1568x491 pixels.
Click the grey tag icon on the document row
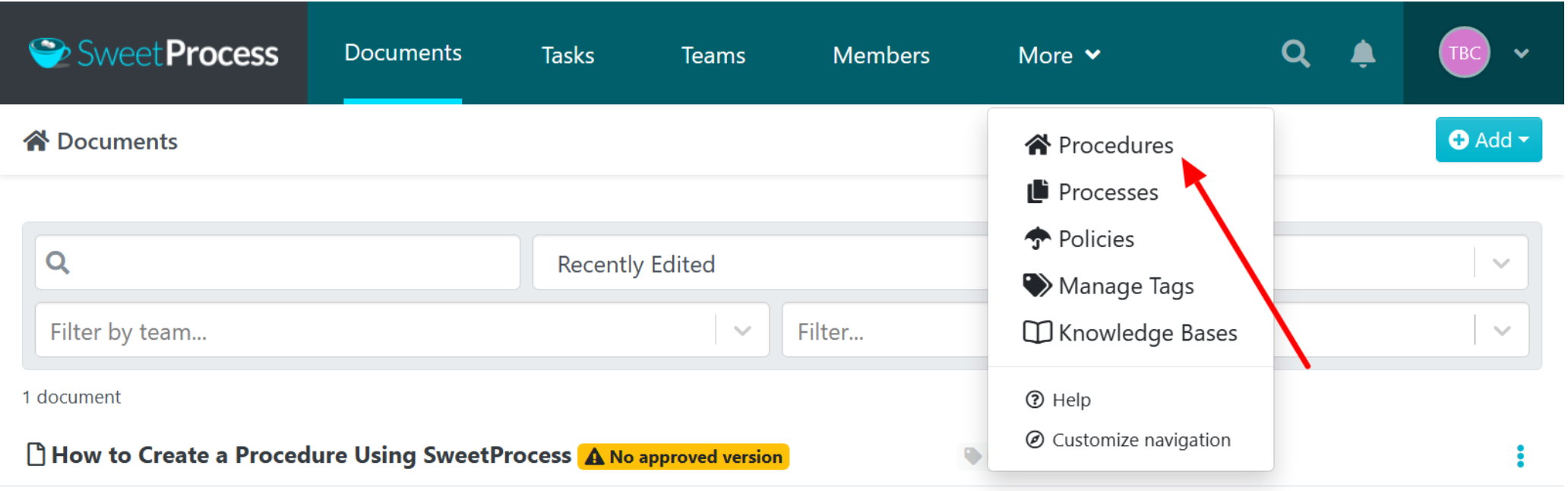(972, 455)
